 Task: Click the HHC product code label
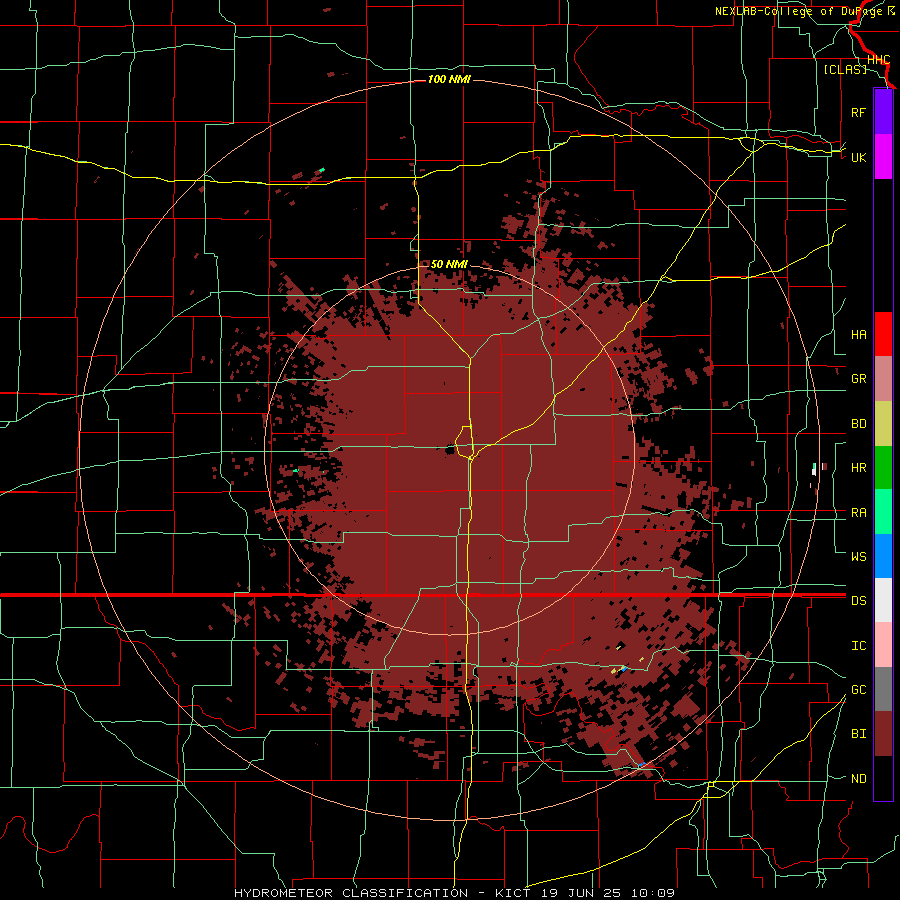(878, 60)
